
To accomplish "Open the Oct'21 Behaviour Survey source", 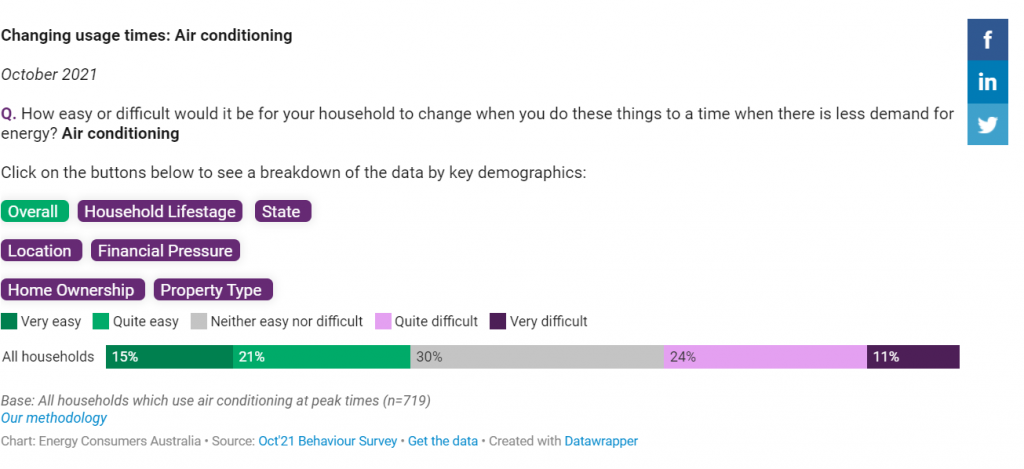I will tap(328, 441).
